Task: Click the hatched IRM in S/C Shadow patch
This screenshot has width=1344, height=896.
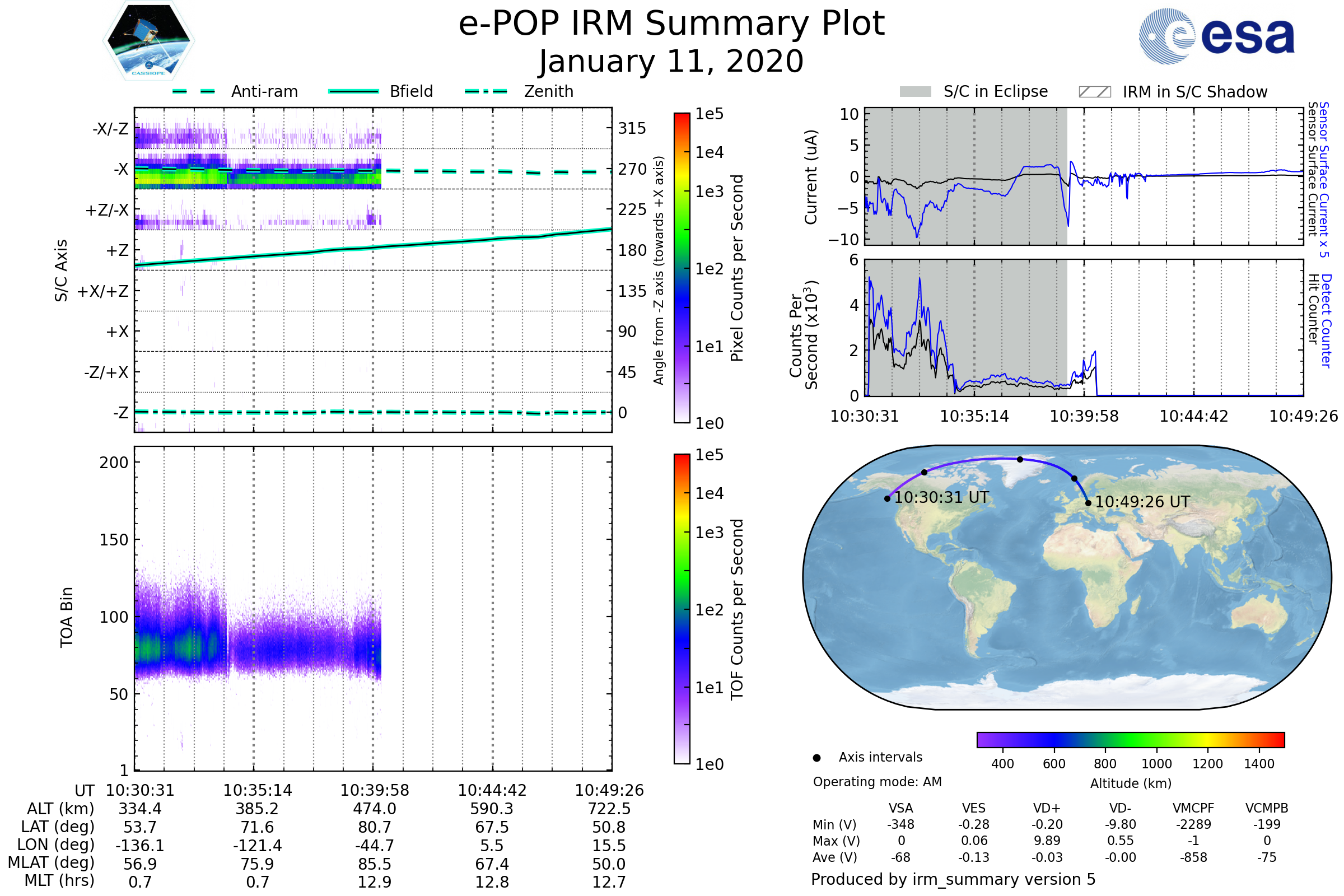Action: (x=1095, y=92)
